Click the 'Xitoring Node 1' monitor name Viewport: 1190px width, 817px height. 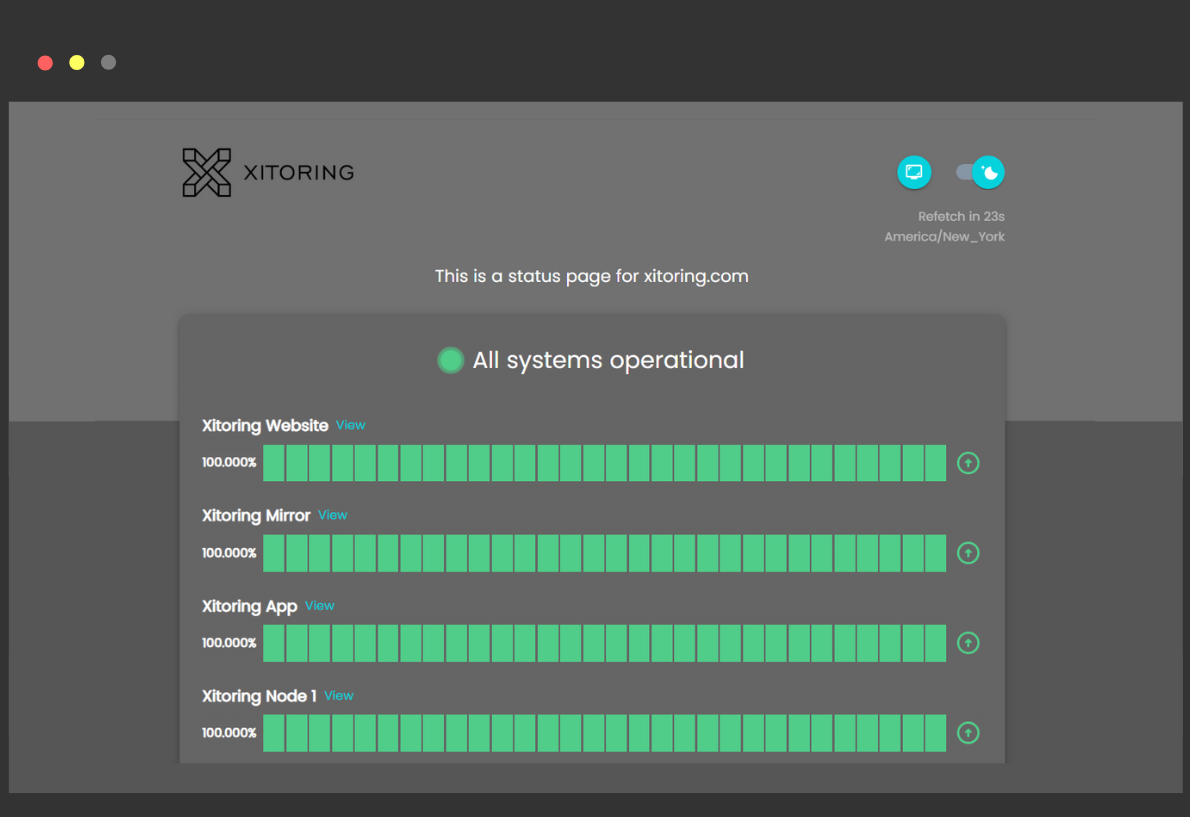click(x=259, y=696)
